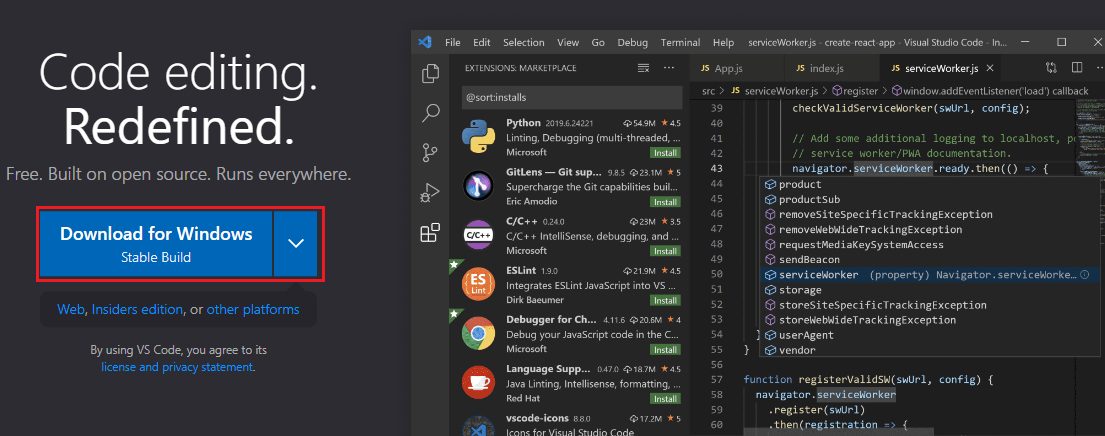Image resolution: width=1105 pixels, height=436 pixels.
Task: Open the Go menu
Action: [598, 42]
